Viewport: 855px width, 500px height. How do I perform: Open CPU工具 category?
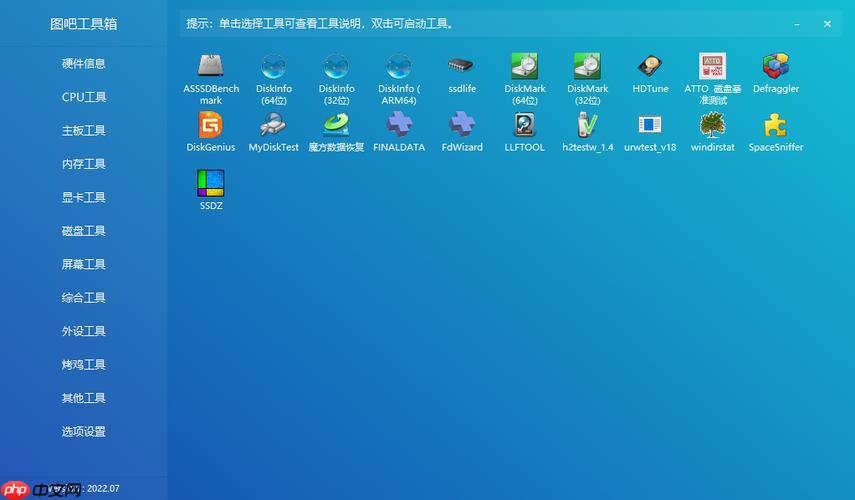tap(83, 97)
